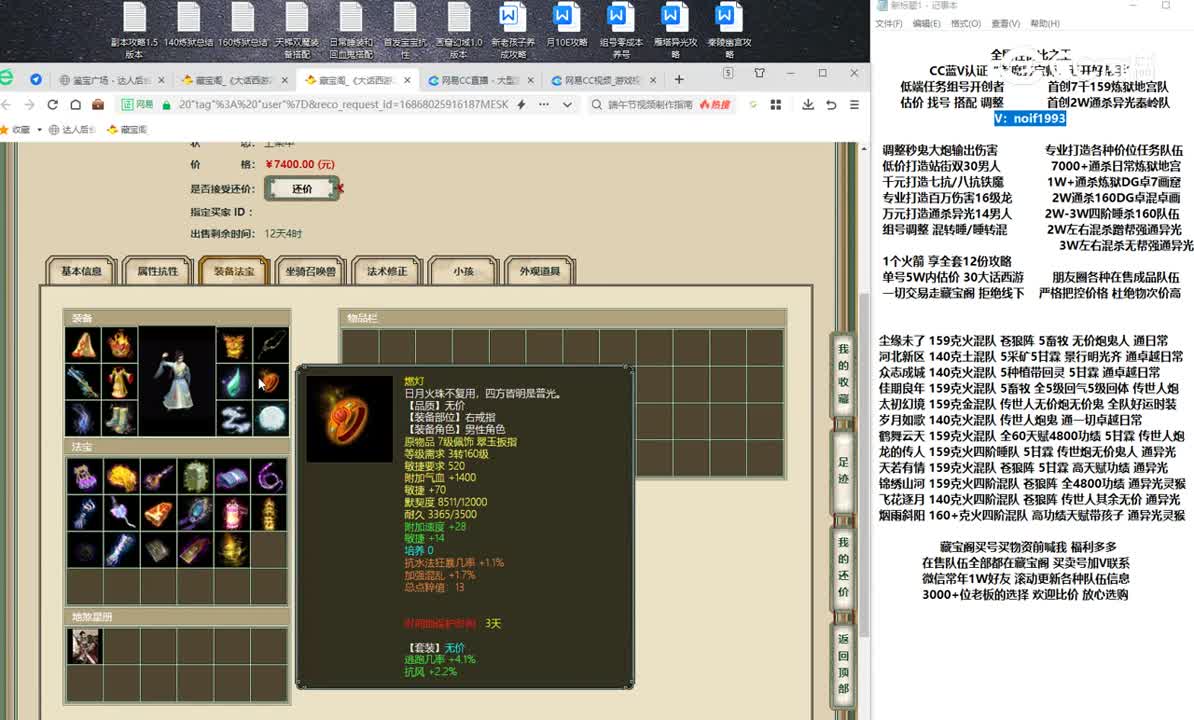The width and height of the screenshot is (1194, 720).
Task: Select the orange ring equipment icon
Action: (x=271, y=382)
